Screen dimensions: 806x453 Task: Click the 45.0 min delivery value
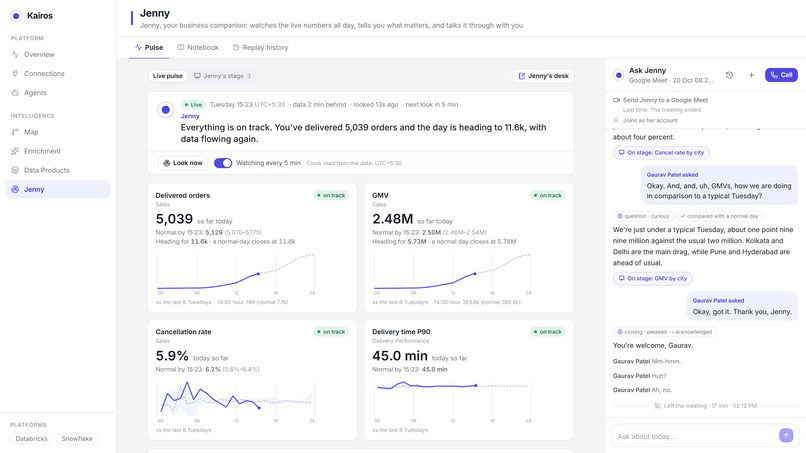coord(400,356)
